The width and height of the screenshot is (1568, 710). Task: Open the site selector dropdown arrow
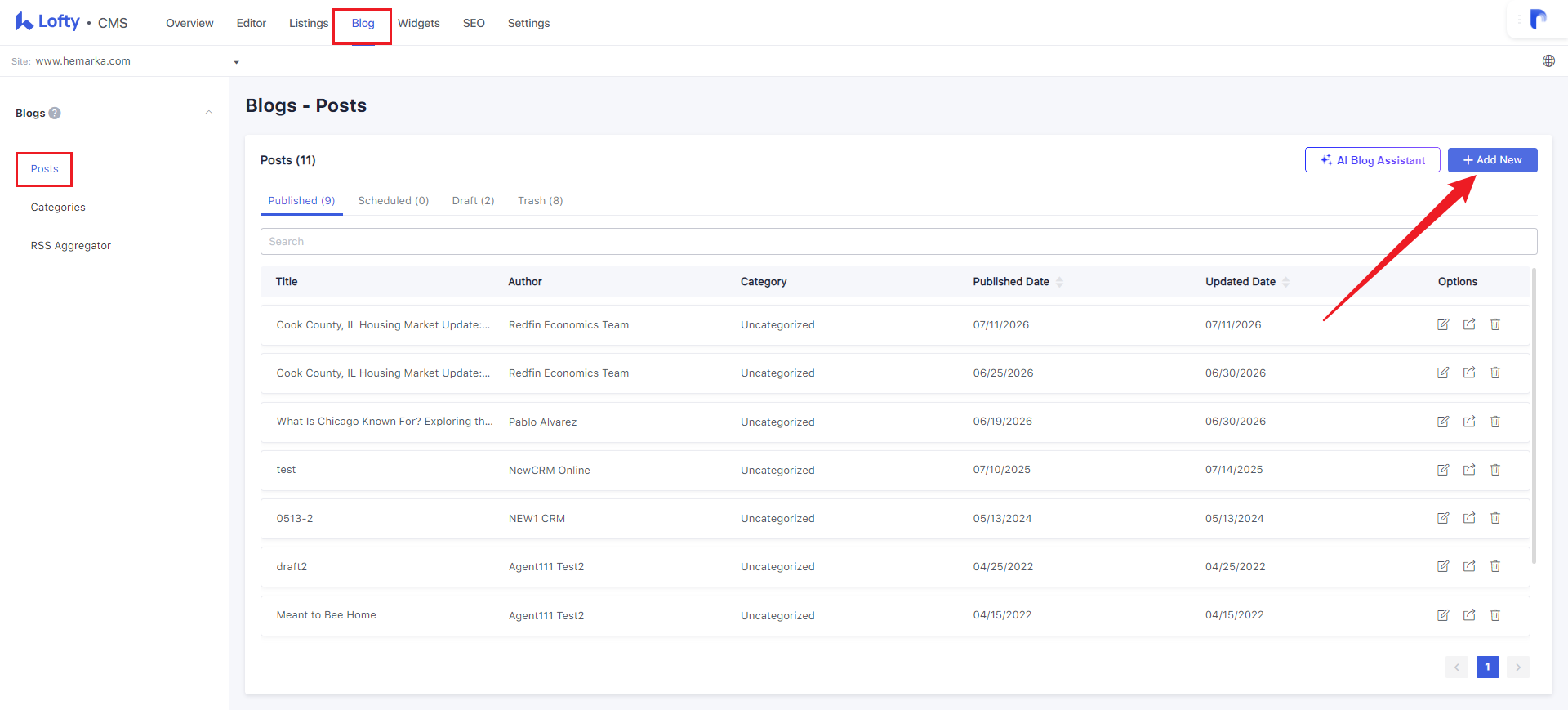[x=236, y=62]
